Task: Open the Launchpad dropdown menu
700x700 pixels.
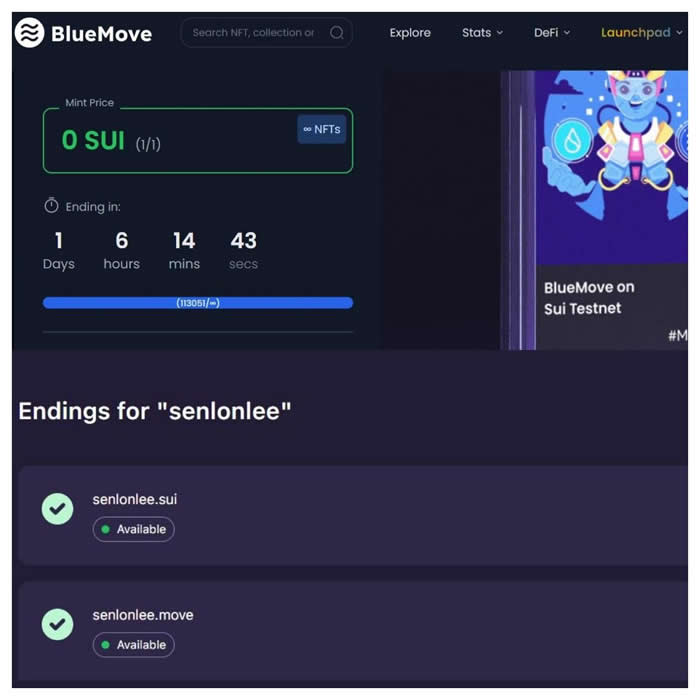Action: click(x=642, y=33)
